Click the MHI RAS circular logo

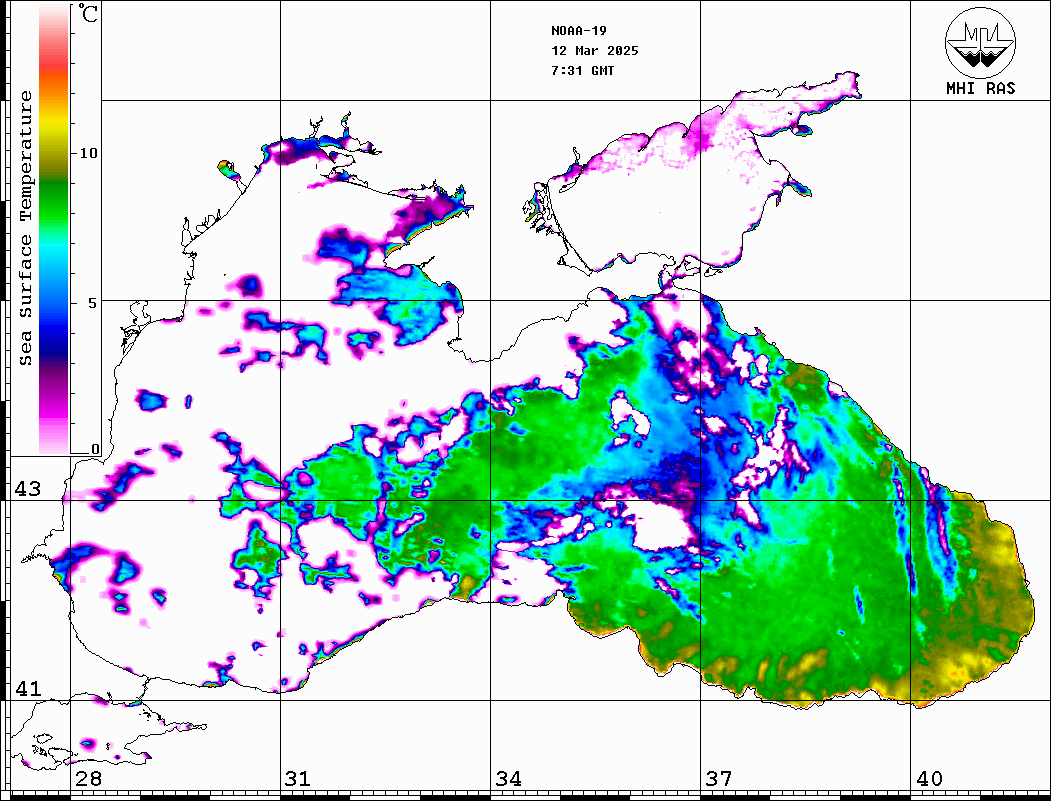[x=980, y=42]
